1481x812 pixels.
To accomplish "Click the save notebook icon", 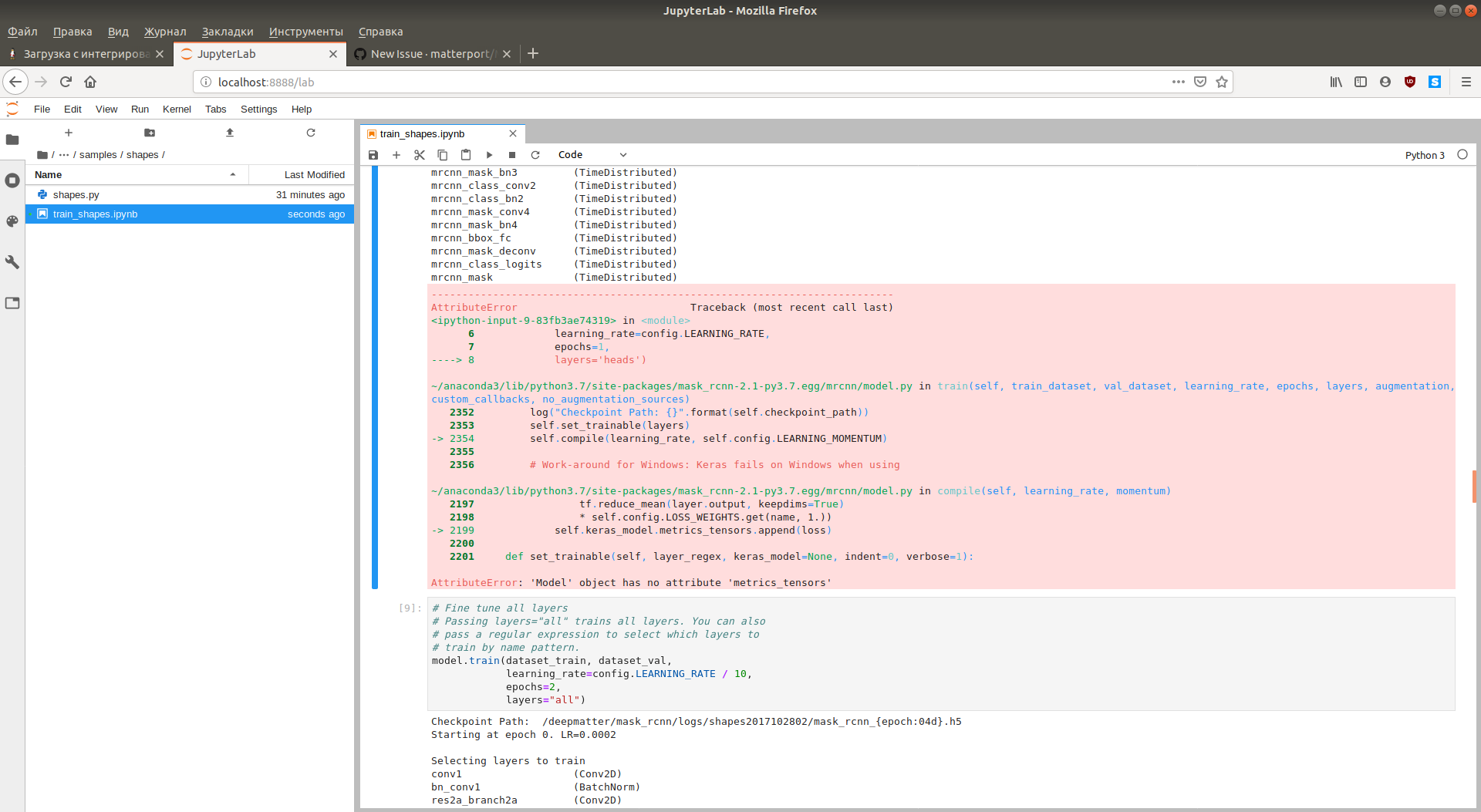I will pyautogui.click(x=373, y=155).
